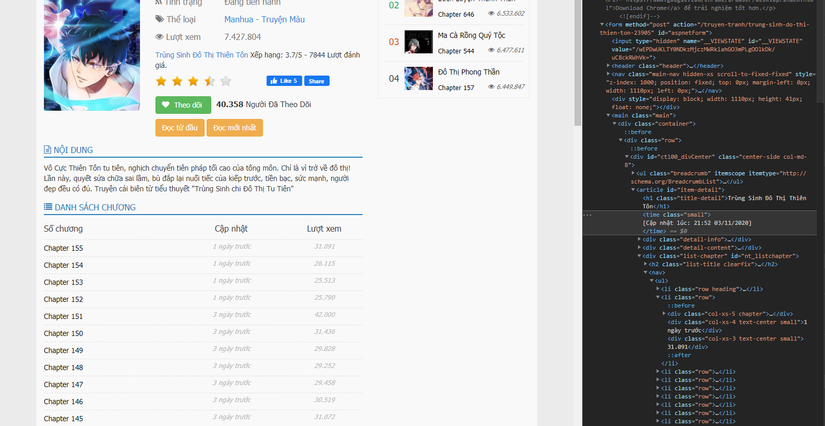Open Chapter 157 in the ranking list
The height and width of the screenshot is (426, 825).
(x=456, y=88)
